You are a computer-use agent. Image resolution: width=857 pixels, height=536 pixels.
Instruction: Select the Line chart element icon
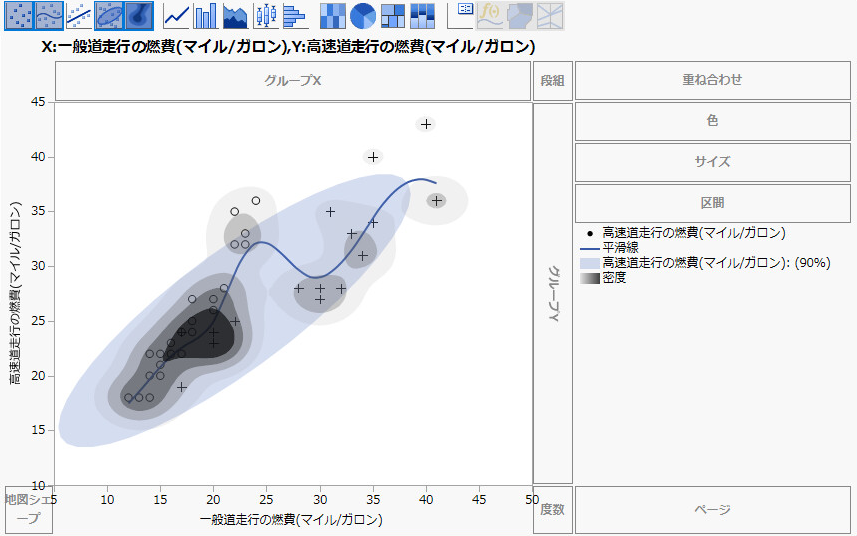click(177, 15)
